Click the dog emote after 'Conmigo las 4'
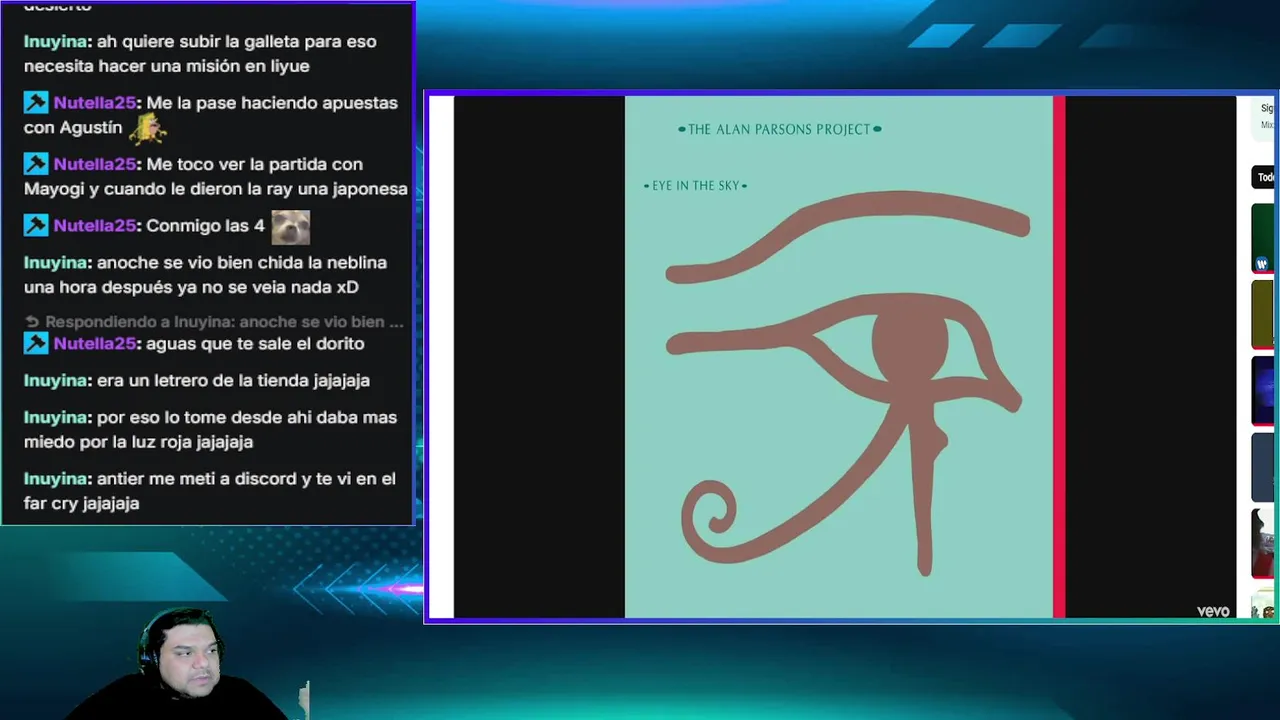This screenshot has width=1280, height=720. point(291,227)
